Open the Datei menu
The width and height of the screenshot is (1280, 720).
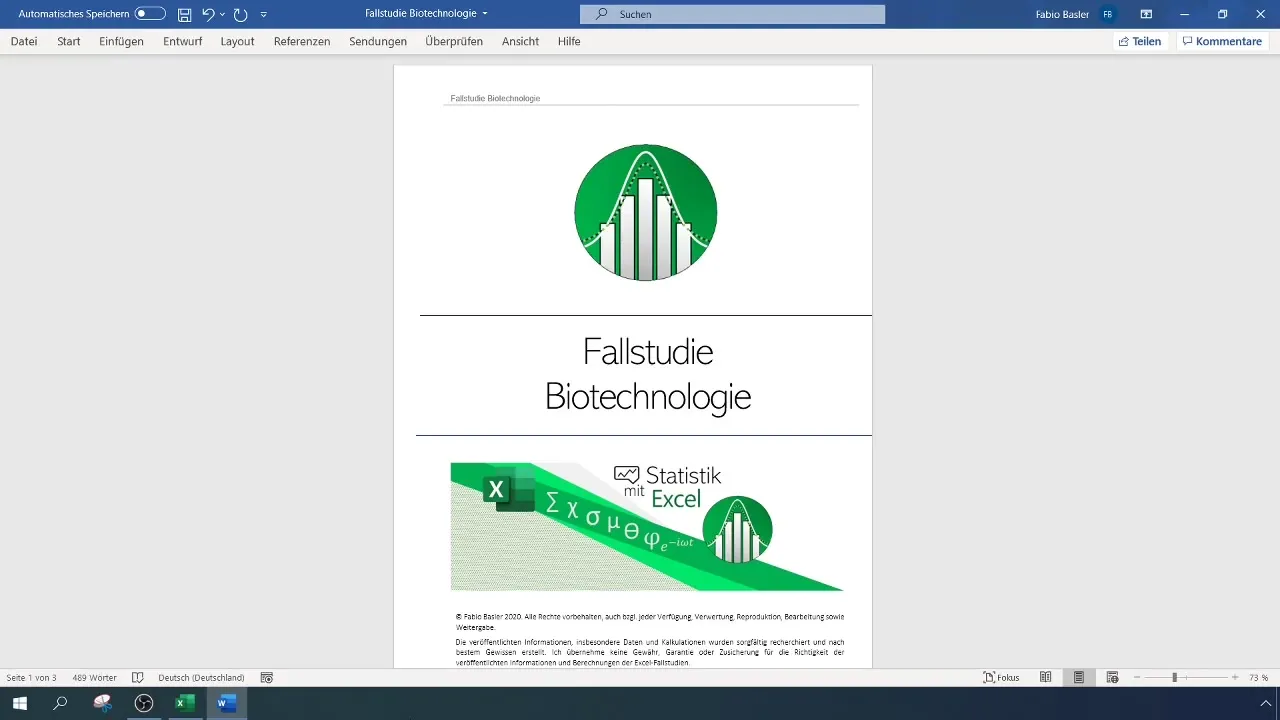[24, 41]
